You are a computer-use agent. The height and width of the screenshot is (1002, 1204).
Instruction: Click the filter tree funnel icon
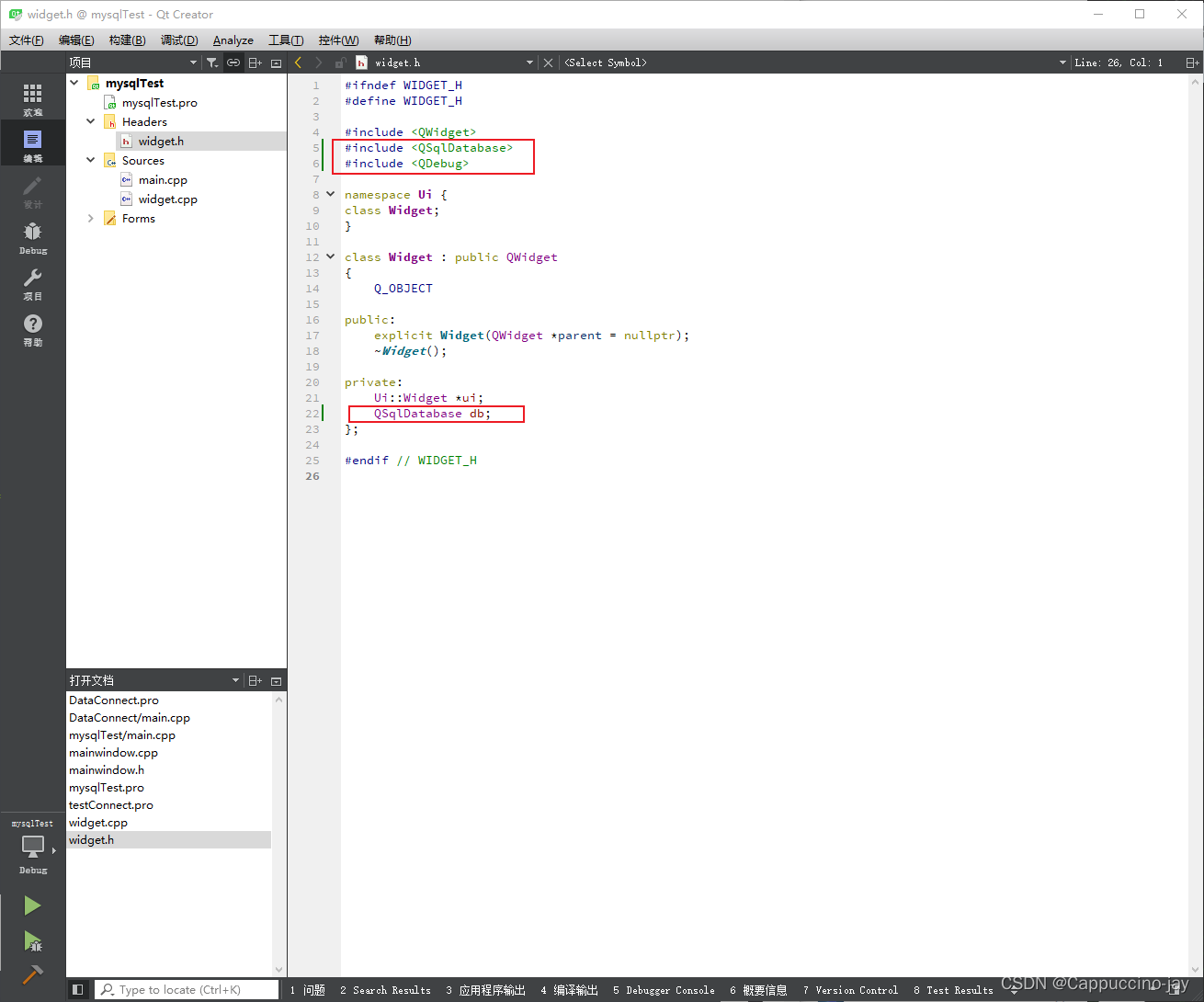212,63
